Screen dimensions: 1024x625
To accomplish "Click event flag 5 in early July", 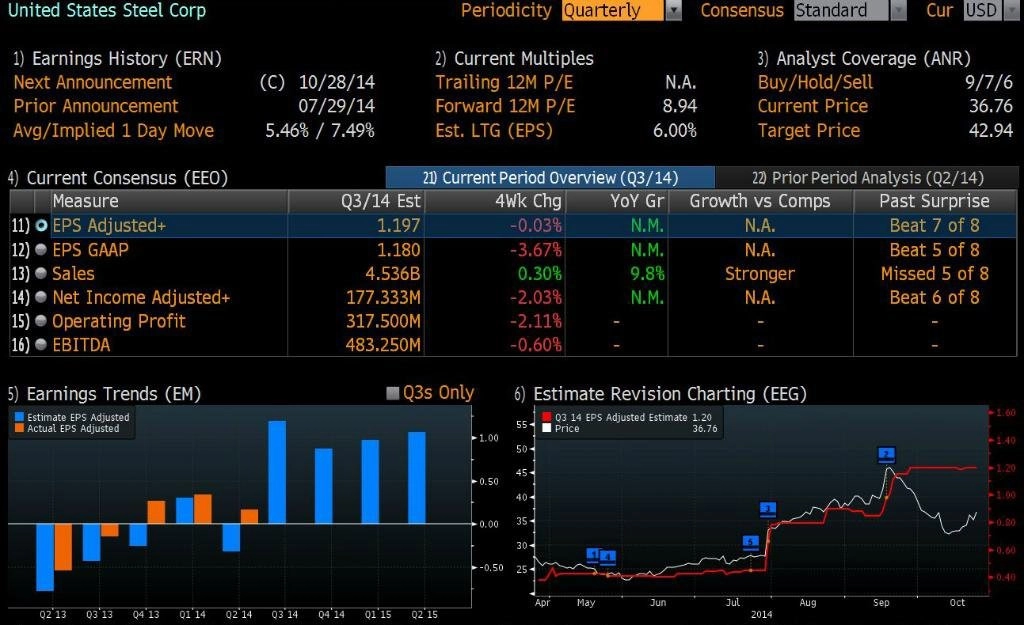I will 751,542.
